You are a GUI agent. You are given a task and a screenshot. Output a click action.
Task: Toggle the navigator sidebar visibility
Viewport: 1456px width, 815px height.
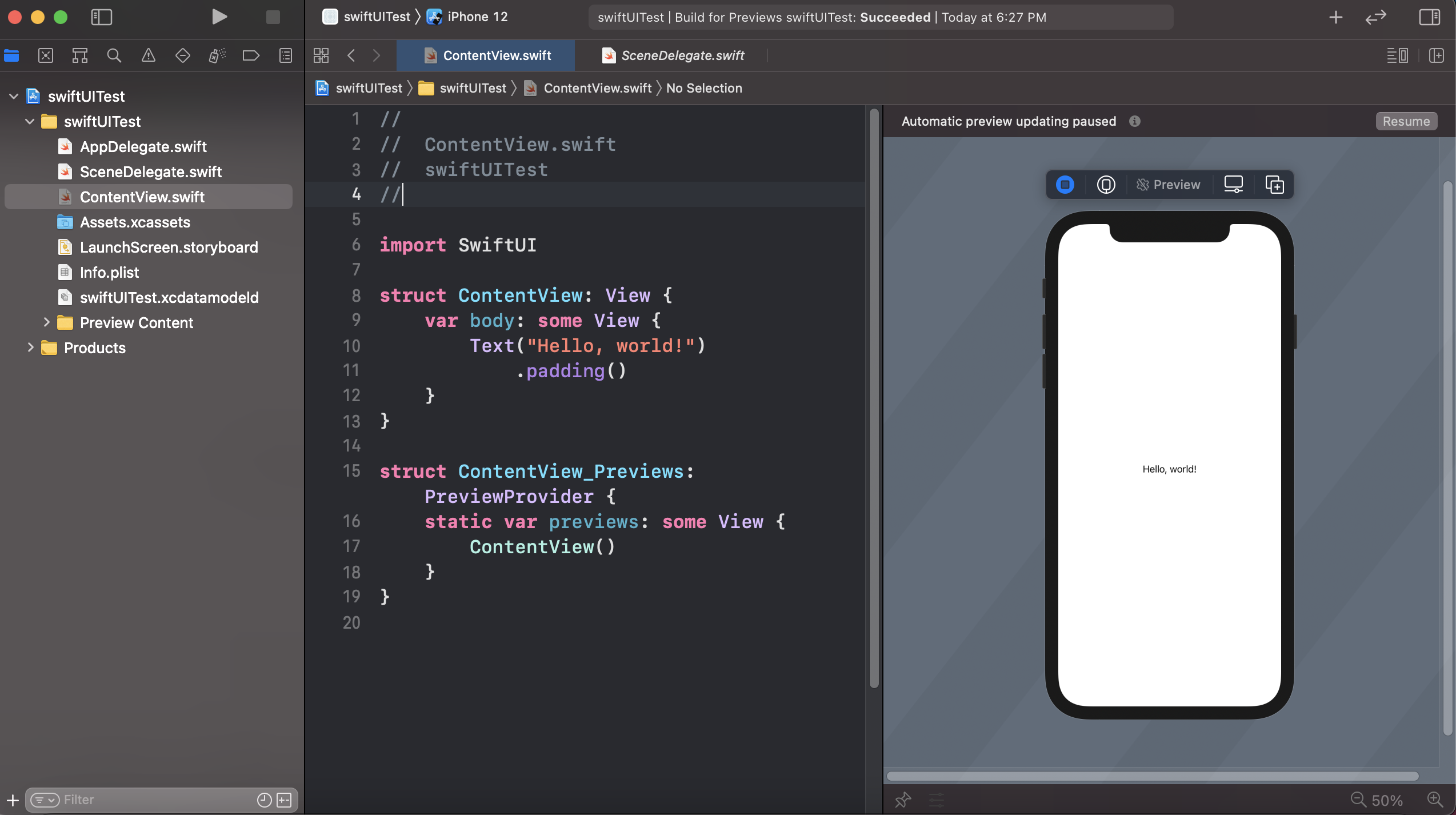pos(102,17)
